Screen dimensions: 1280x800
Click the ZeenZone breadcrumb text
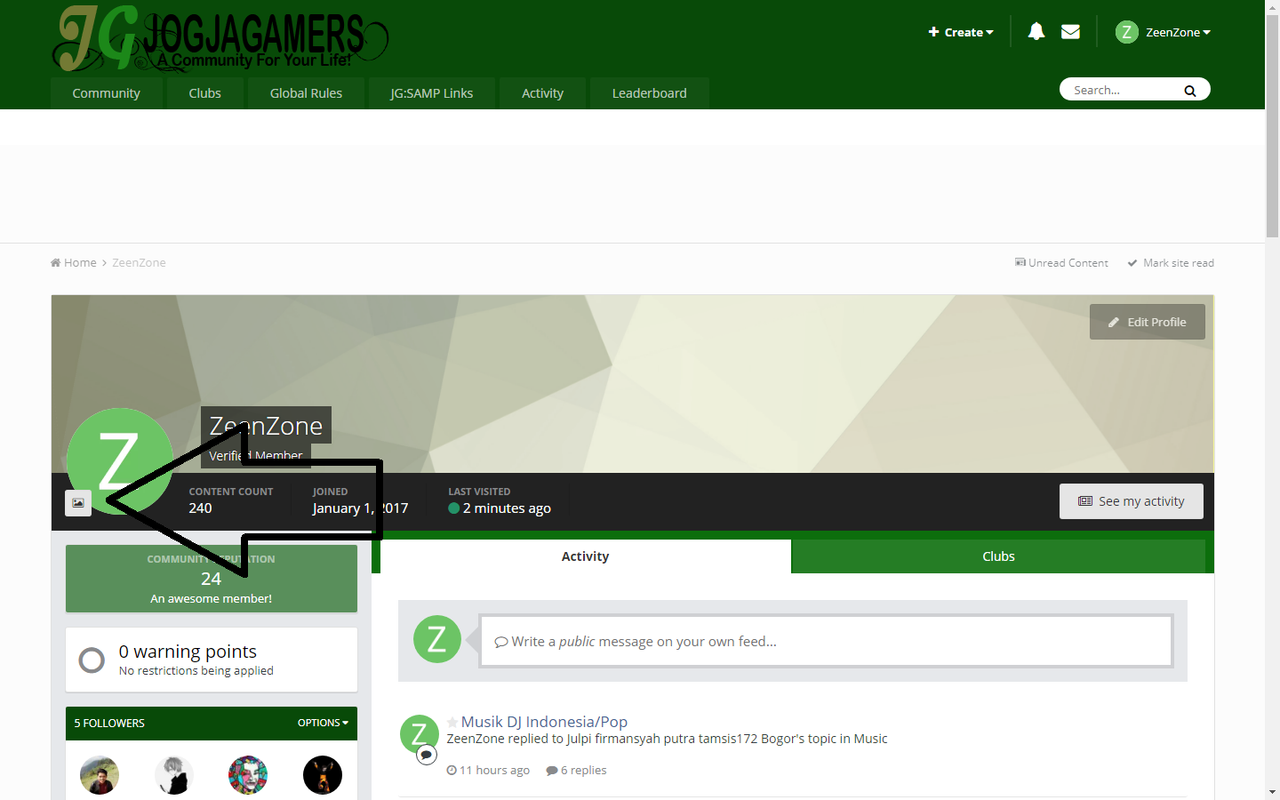139,263
